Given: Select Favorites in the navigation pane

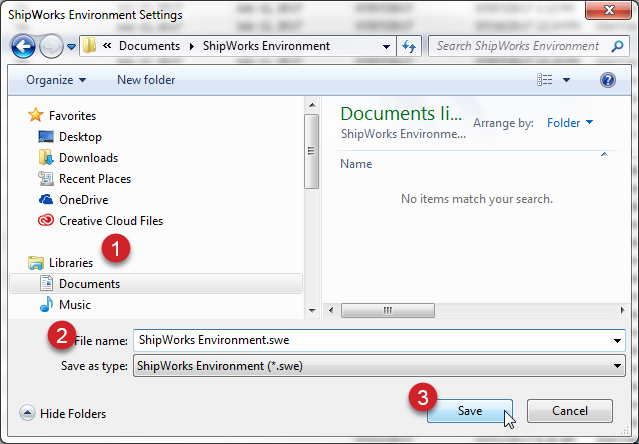Looking at the screenshot, I should pos(72,116).
